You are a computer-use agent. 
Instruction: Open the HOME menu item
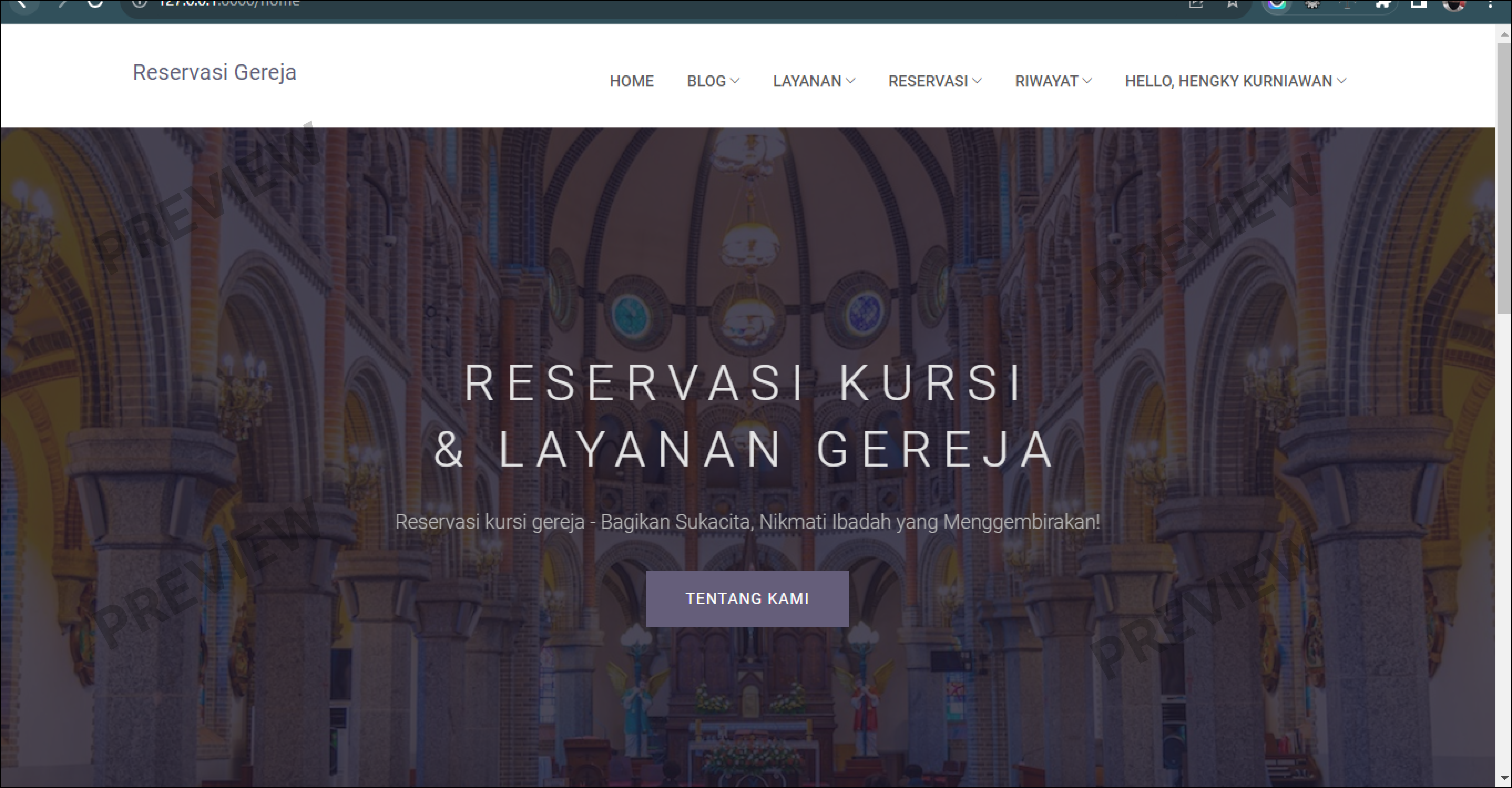pyautogui.click(x=631, y=81)
